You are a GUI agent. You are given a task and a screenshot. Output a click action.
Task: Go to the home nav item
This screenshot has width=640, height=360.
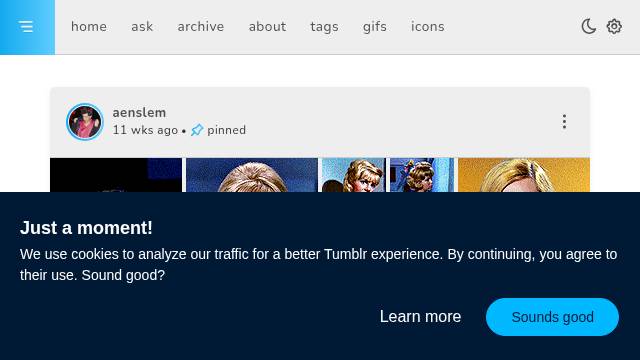pyautogui.click(x=89, y=27)
